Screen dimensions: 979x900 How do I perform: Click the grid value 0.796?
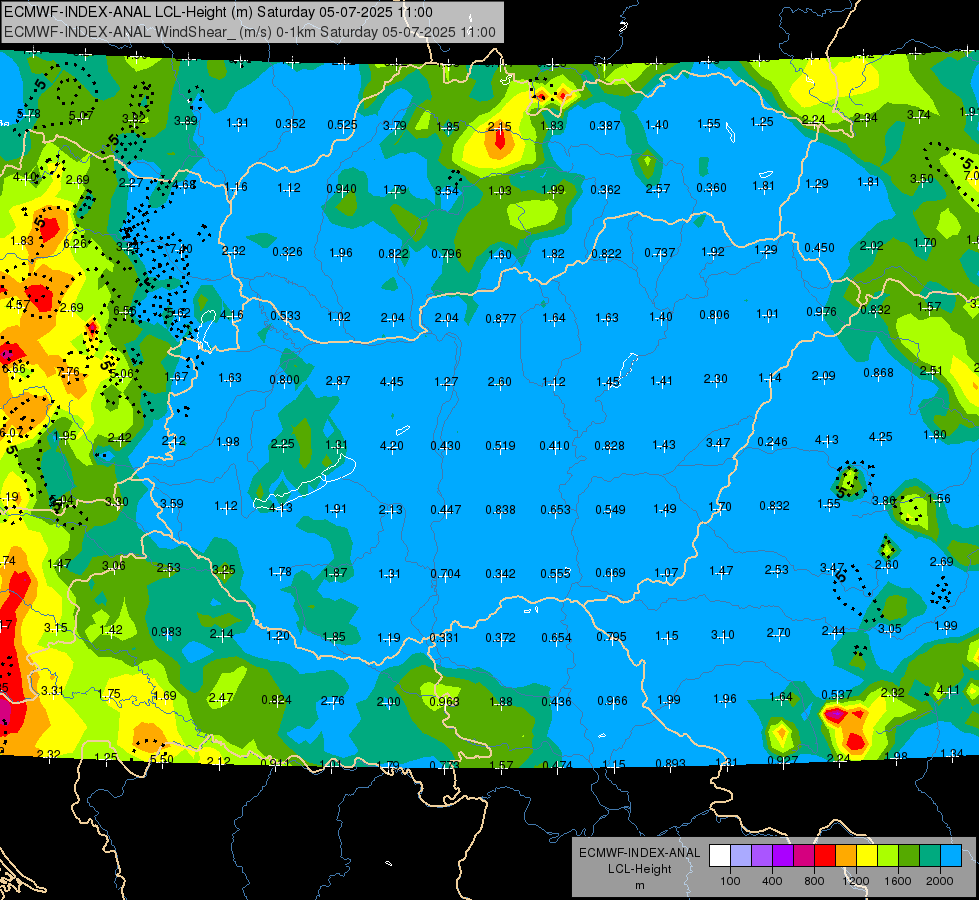coord(446,254)
